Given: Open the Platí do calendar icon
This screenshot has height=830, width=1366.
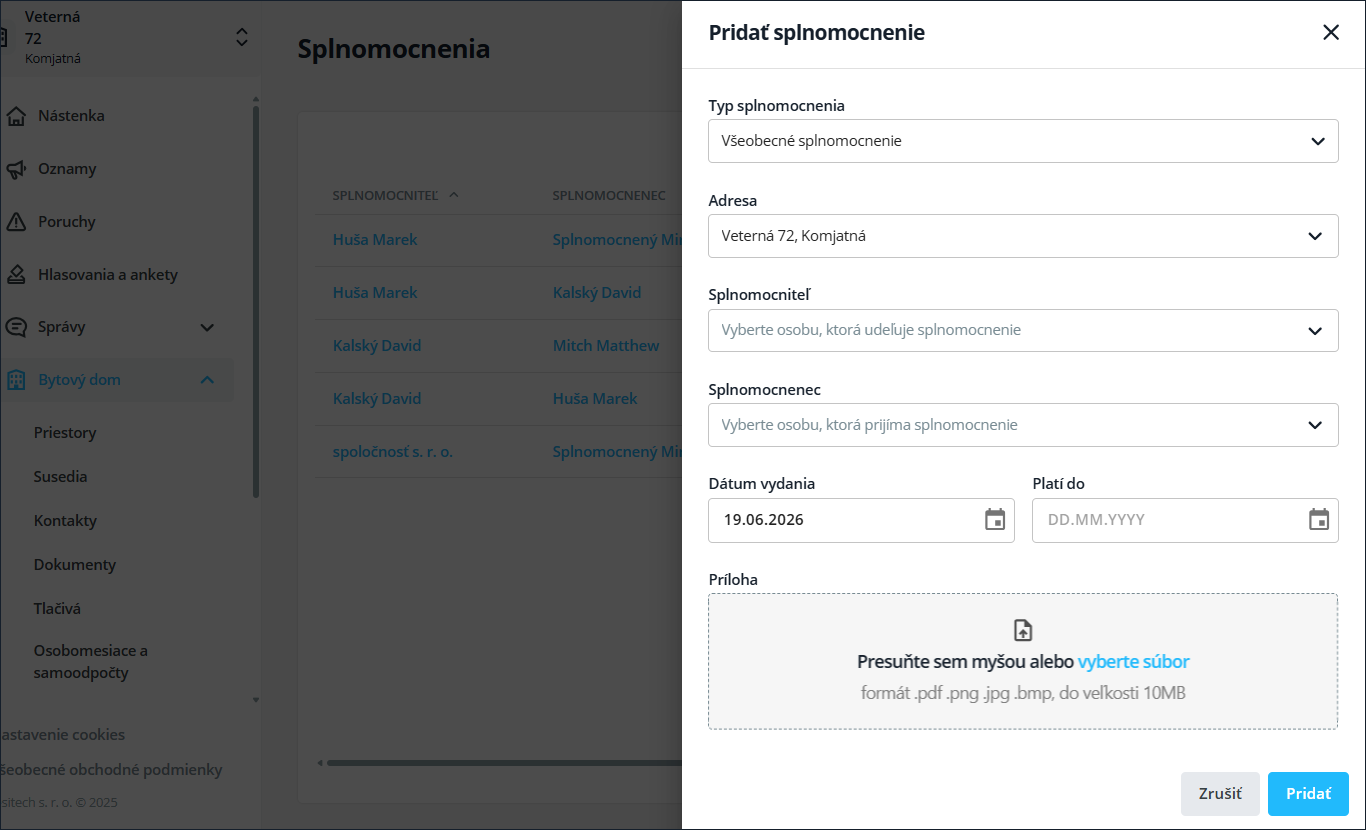Looking at the screenshot, I should 1319,520.
